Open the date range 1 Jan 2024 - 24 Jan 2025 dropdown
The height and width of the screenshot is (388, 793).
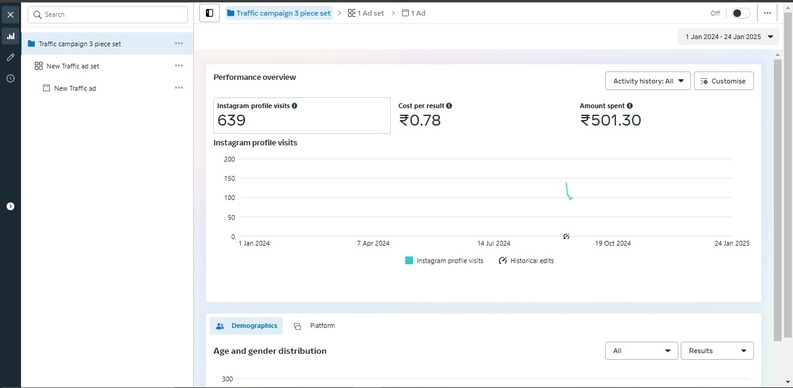[728, 36]
